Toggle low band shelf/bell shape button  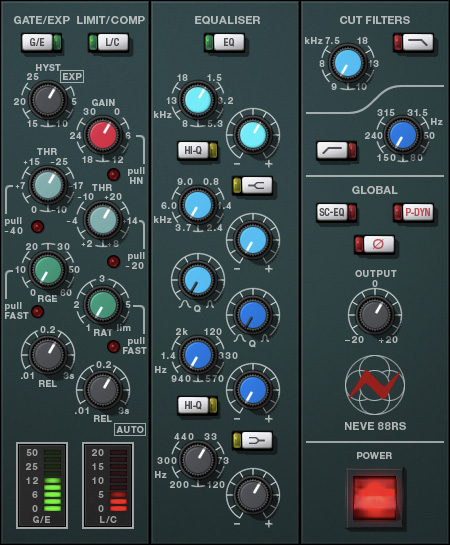(x=253, y=441)
